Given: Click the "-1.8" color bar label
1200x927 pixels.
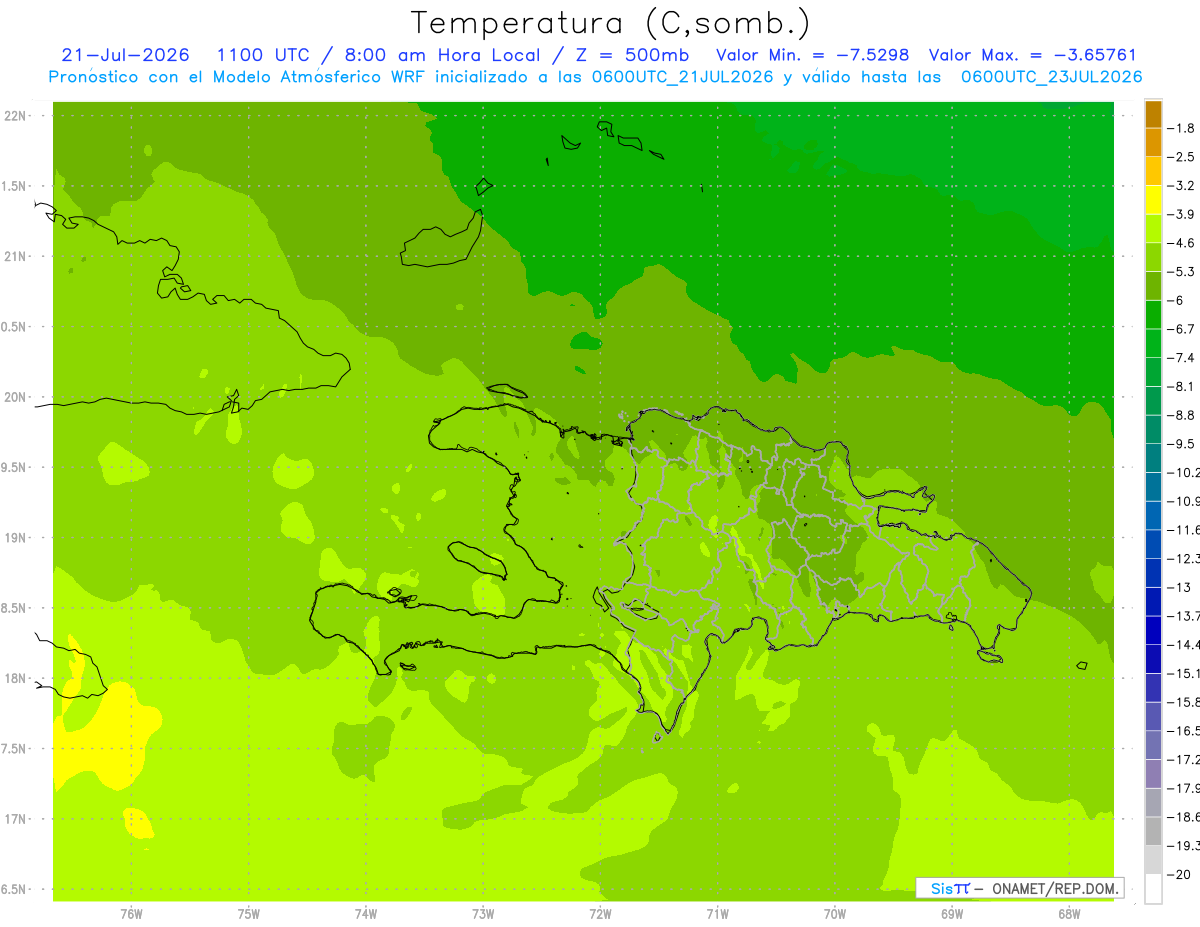Looking at the screenshot, I should coord(1181,128).
